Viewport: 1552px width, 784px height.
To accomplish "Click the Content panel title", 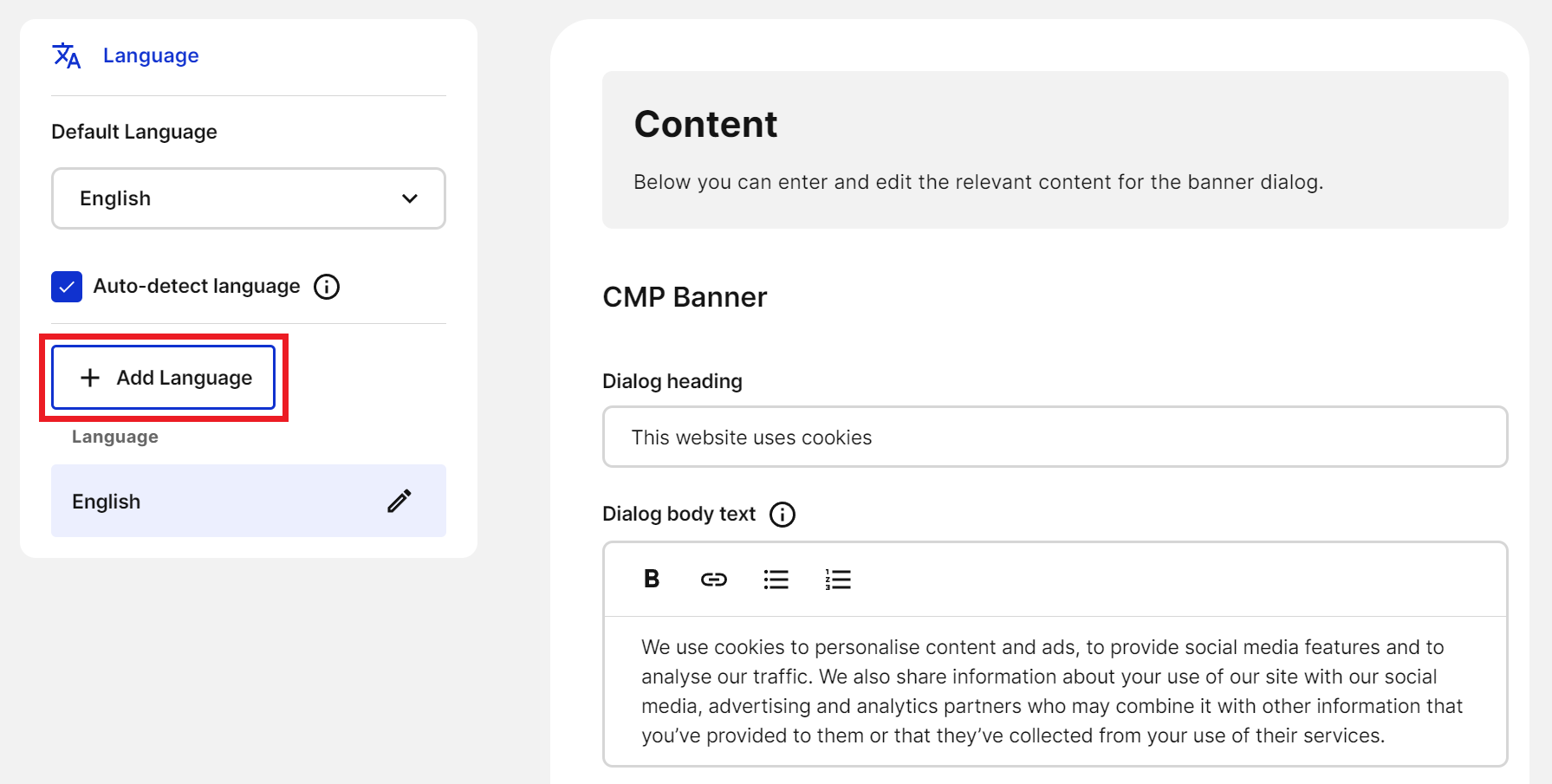I will point(705,124).
